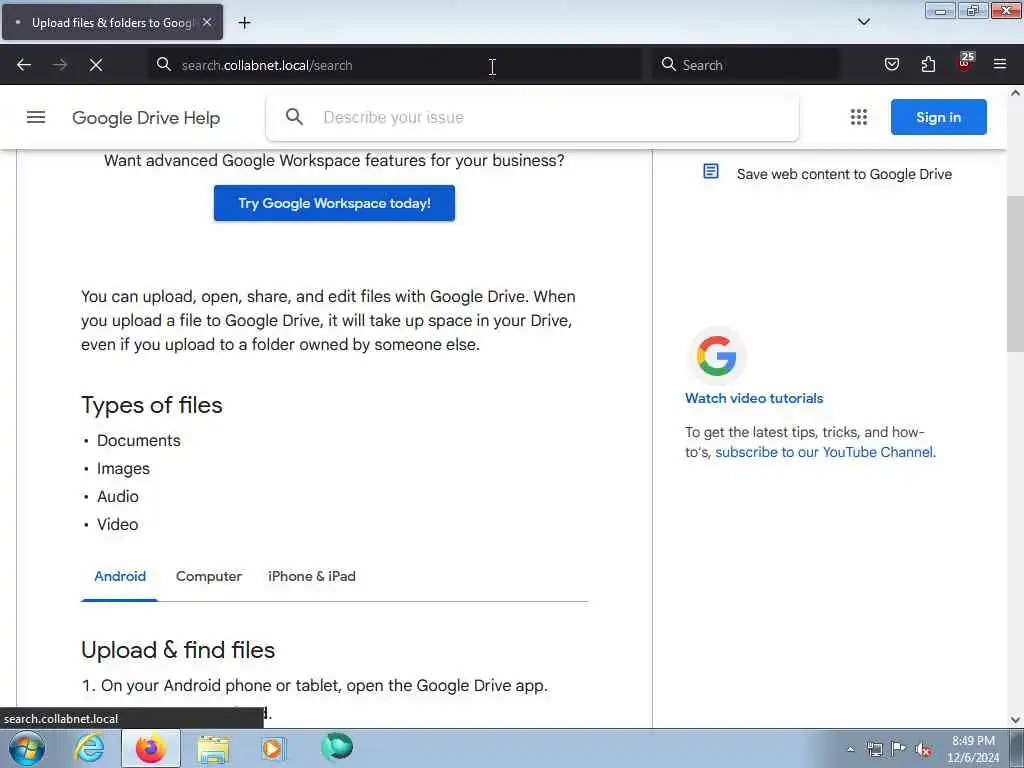
Task: Open the Firefox application menu
Action: [x=1000, y=65]
